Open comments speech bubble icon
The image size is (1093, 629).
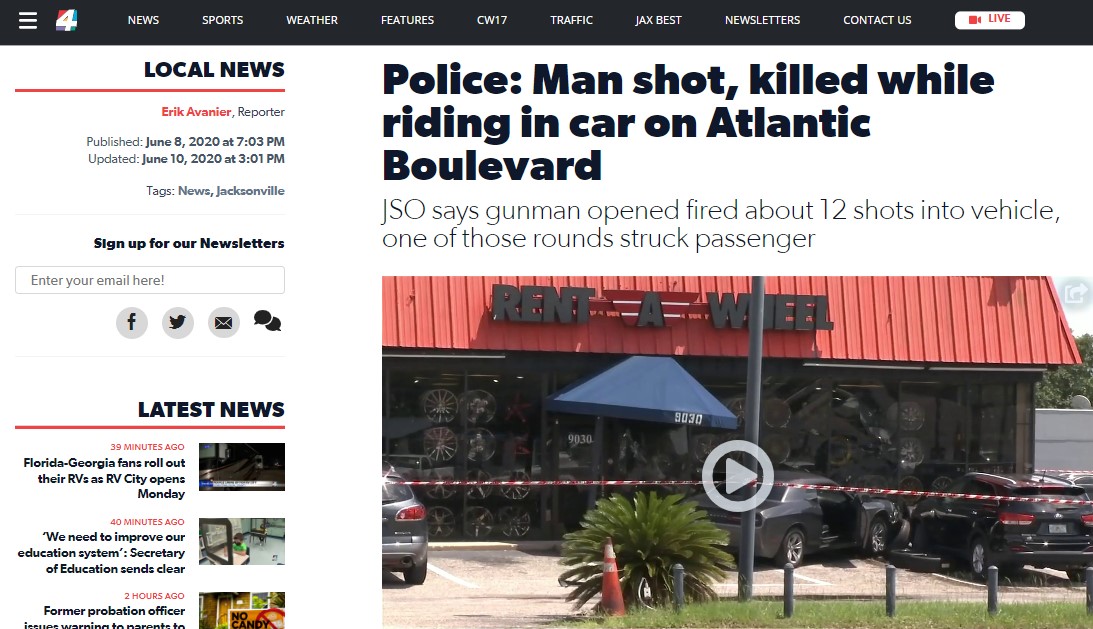point(268,321)
